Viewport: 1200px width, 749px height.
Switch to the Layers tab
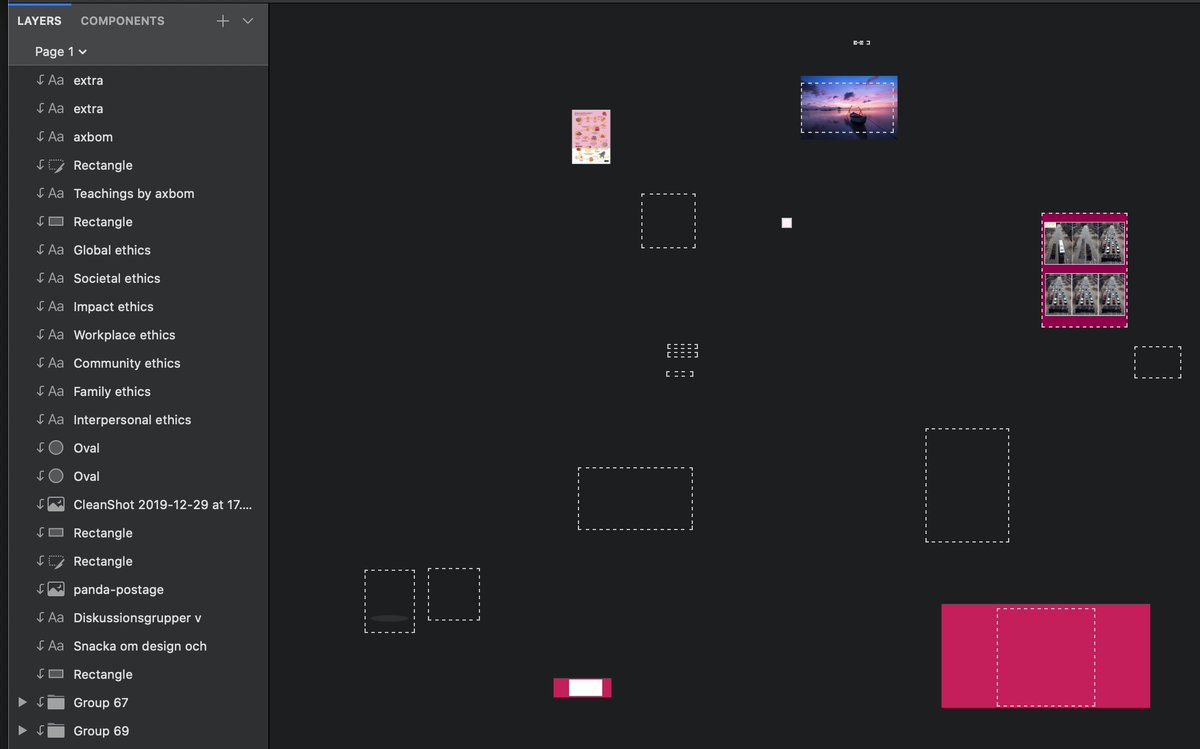pyautogui.click(x=39, y=21)
